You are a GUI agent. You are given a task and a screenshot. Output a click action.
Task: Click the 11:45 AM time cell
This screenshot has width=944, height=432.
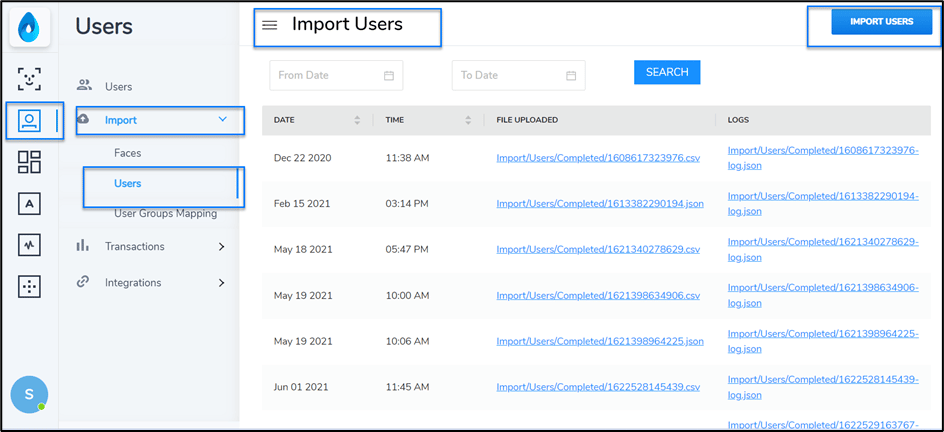407,387
